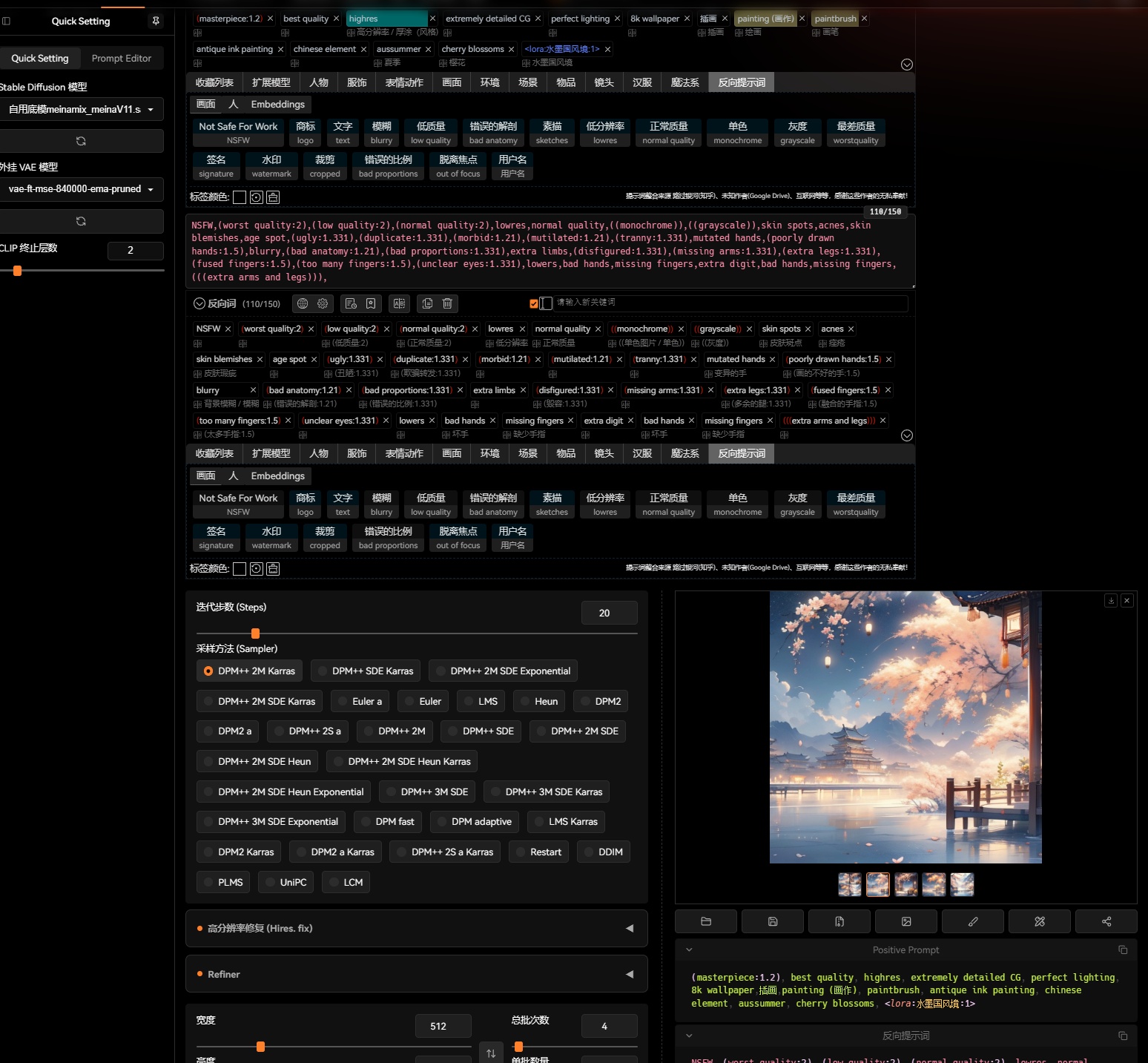Send image to img2img tab icon
The image size is (1148, 1063).
click(906, 921)
